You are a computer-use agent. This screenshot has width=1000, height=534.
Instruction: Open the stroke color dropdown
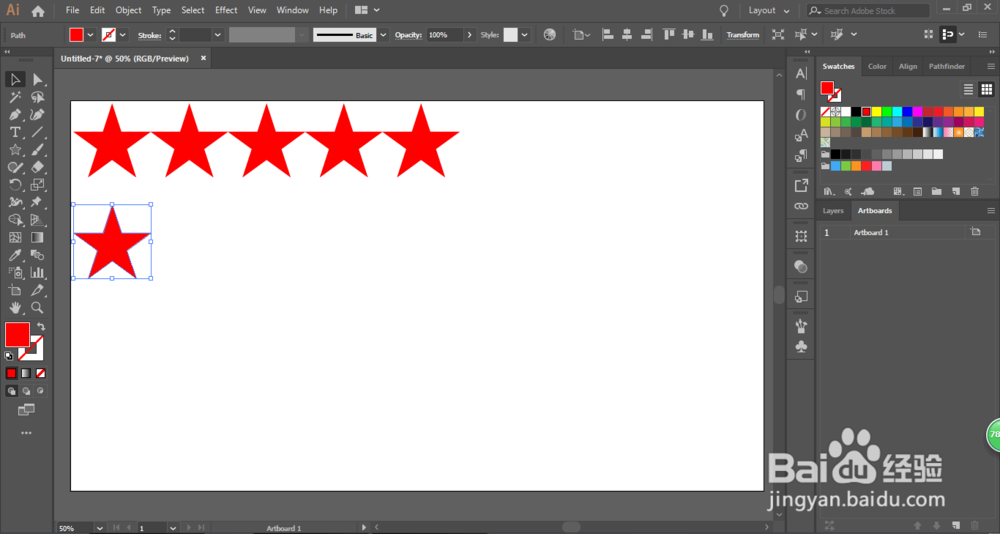click(x=123, y=35)
